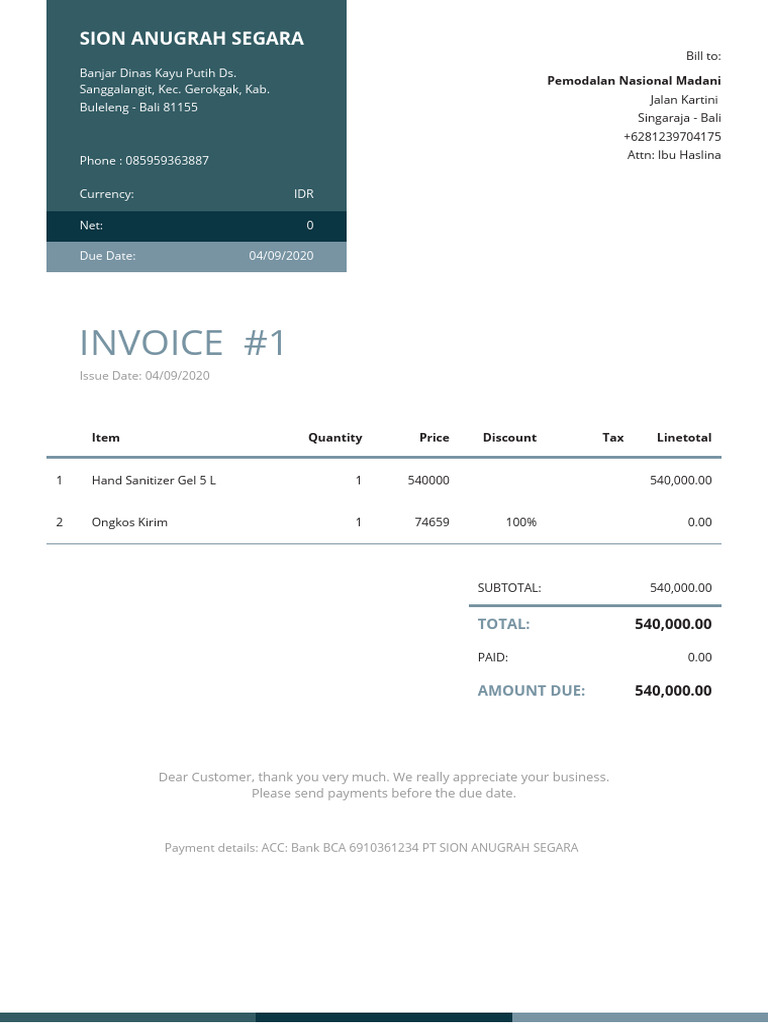Select the address line 'Banjar Dinas Kayu Putih Ds.'
The height and width of the screenshot is (1024, 768).
pos(158,72)
